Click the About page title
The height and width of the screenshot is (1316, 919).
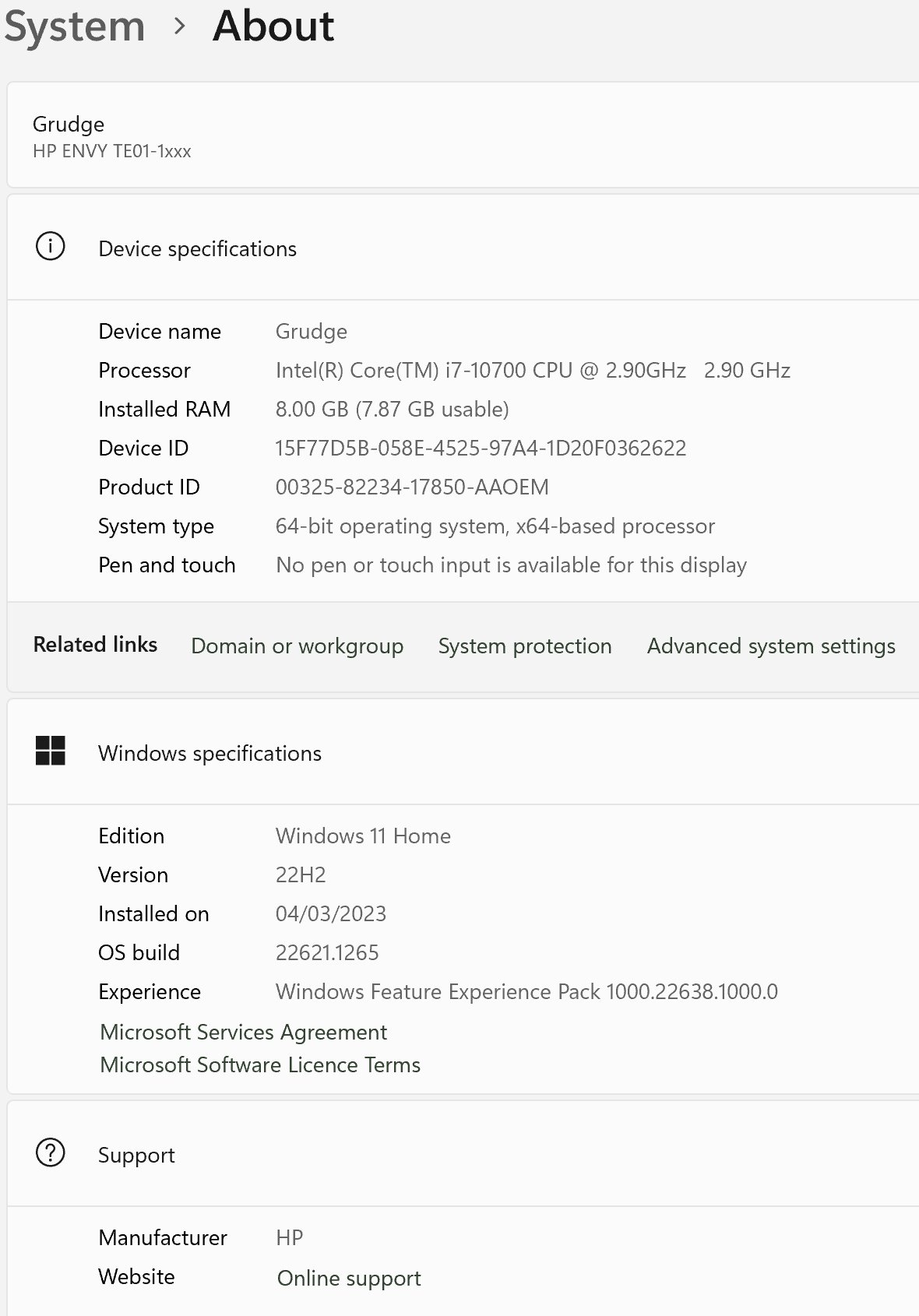point(273,26)
